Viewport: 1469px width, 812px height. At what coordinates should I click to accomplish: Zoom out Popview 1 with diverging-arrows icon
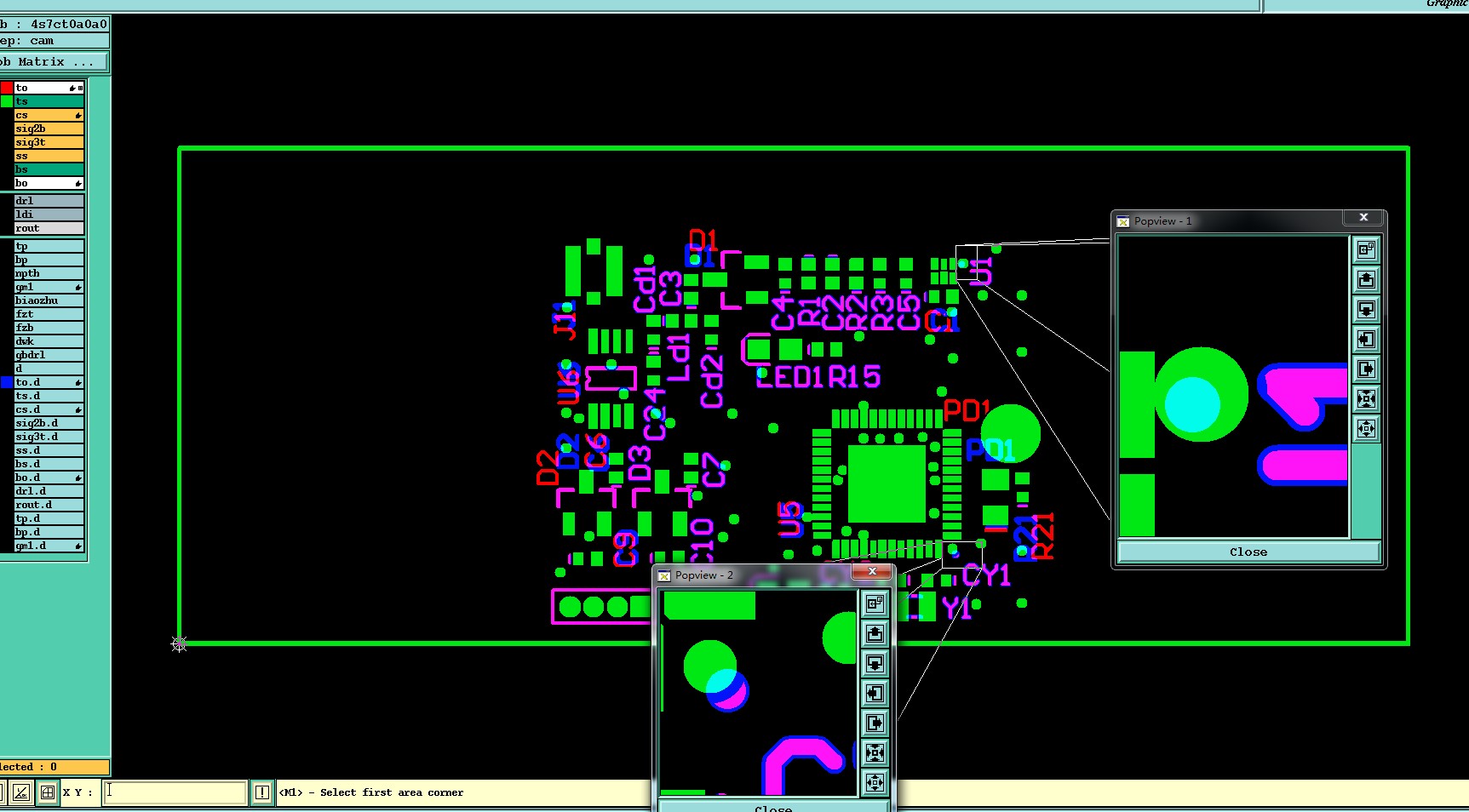(x=1366, y=428)
